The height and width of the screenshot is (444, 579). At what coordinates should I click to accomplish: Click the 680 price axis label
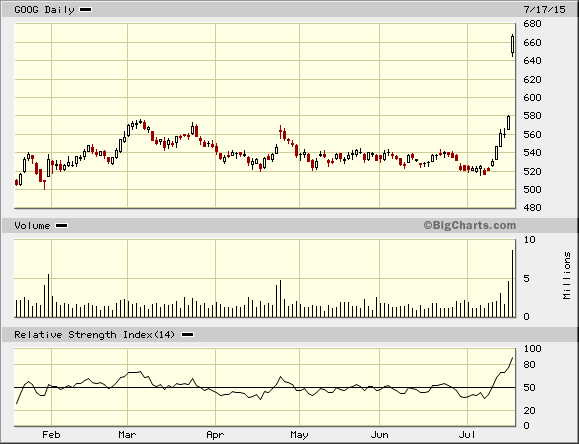click(532, 24)
